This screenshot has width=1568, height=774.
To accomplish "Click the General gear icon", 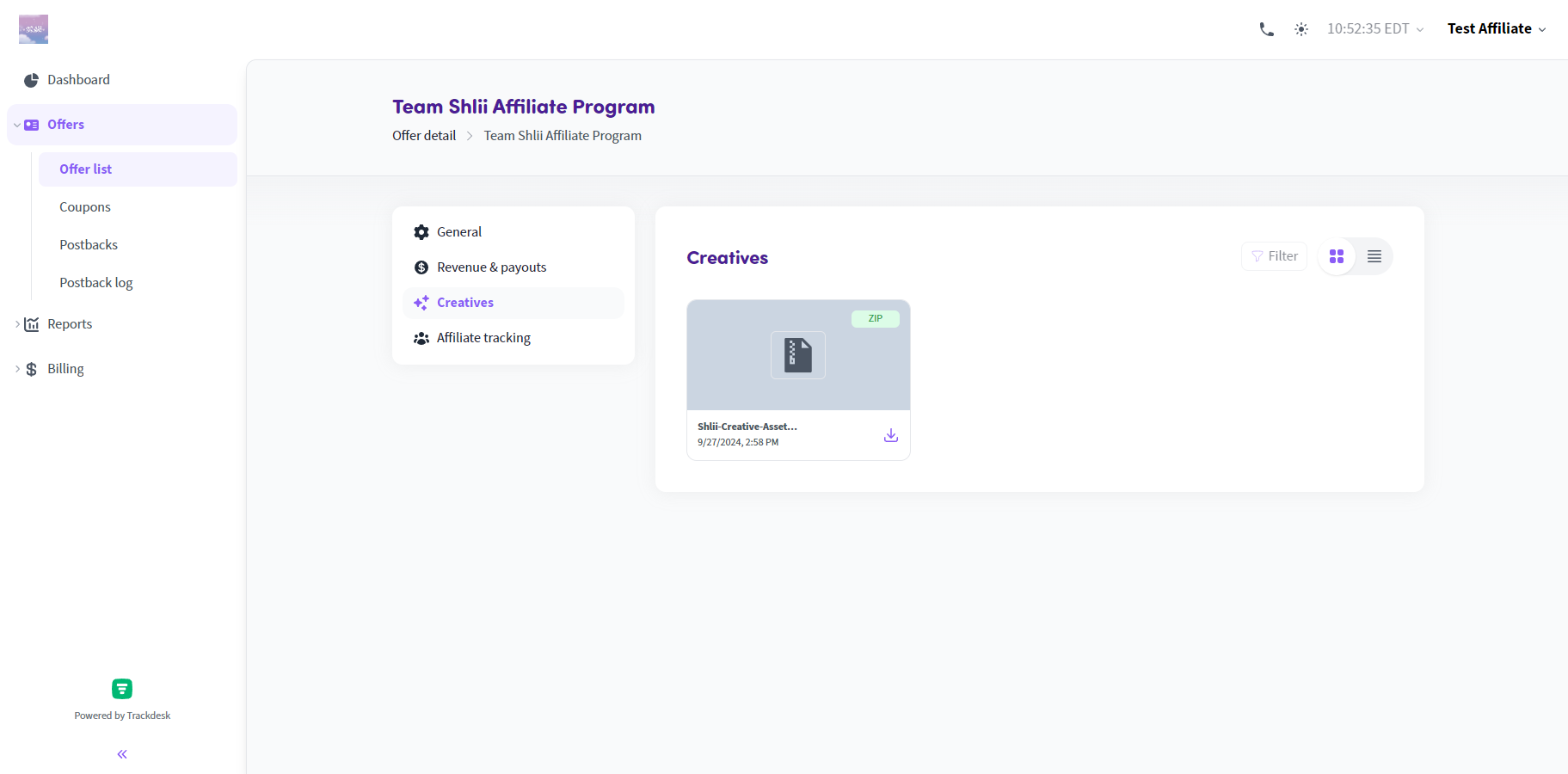I will pyautogui.click(x=421, y=232).
